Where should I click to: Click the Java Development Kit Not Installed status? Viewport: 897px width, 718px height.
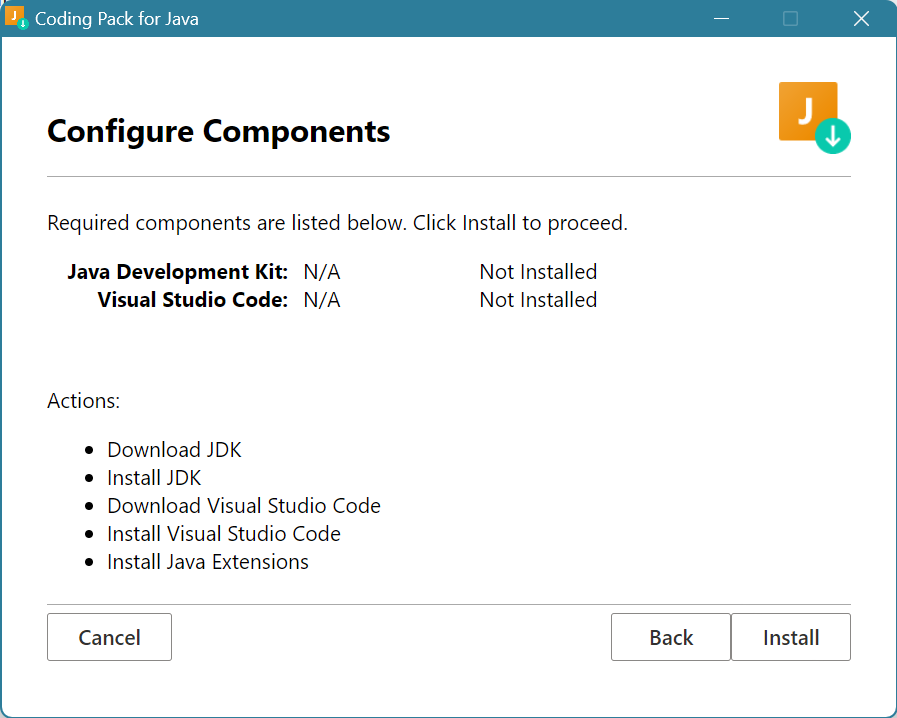coord(538,272)
